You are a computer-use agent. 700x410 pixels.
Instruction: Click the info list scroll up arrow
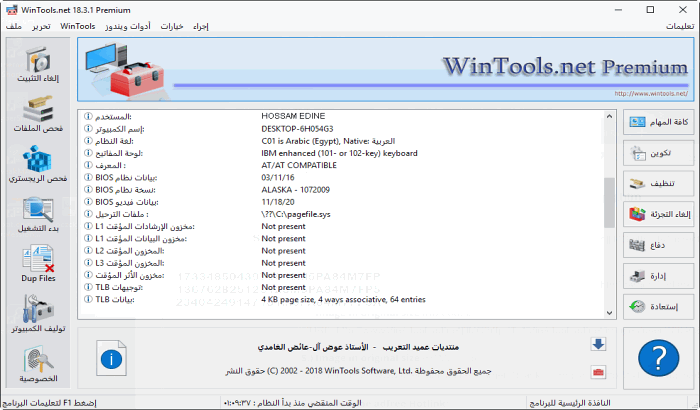tap(609, 116)
